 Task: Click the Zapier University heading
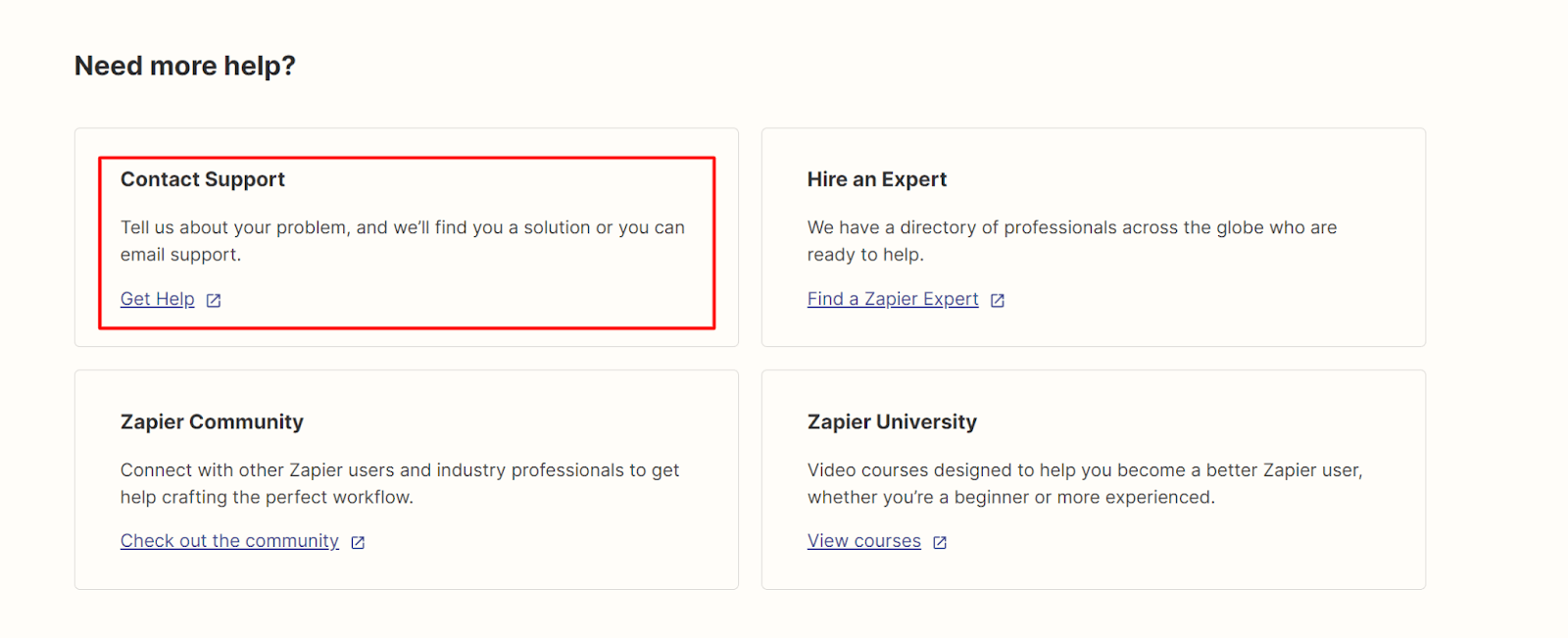click(x=892, y=421)
